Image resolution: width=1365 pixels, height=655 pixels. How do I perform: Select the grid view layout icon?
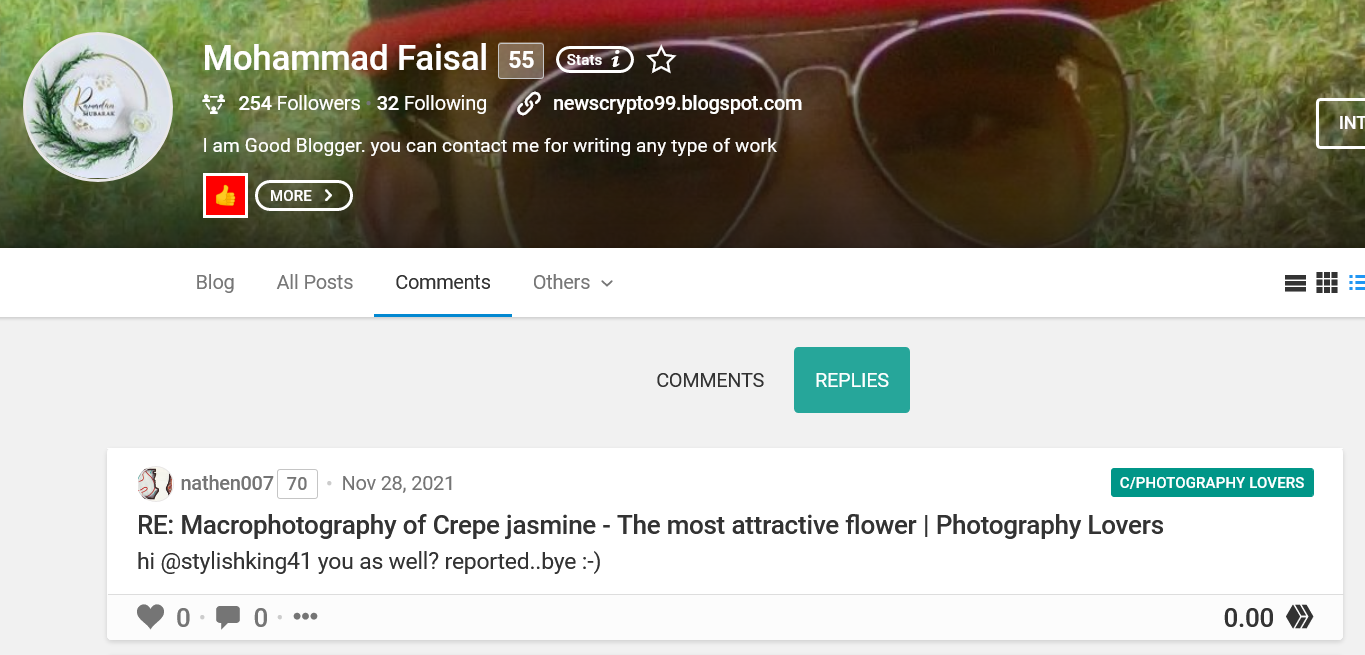(x=1327, y=282)
